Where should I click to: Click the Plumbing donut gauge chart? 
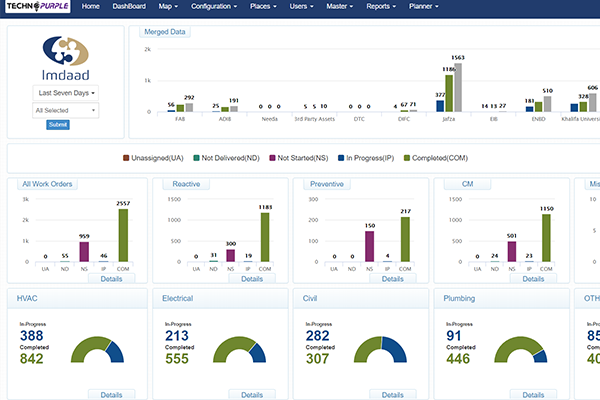(520, 349)
